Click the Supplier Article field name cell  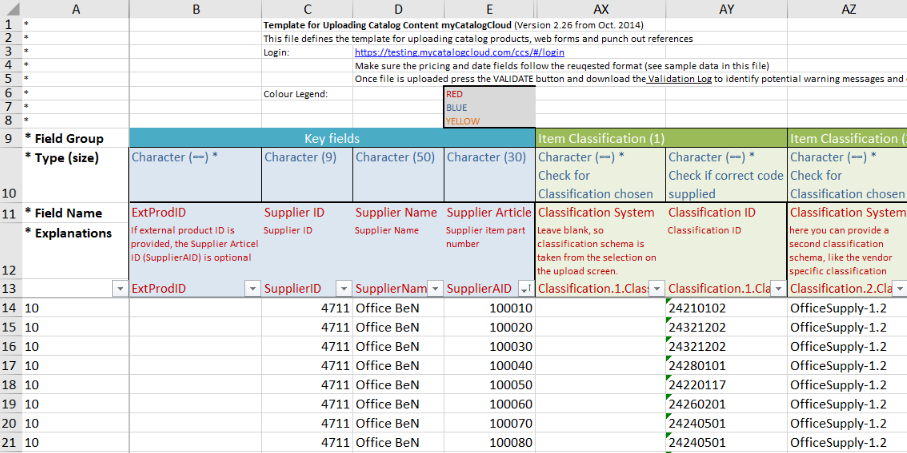click(489, 212)
